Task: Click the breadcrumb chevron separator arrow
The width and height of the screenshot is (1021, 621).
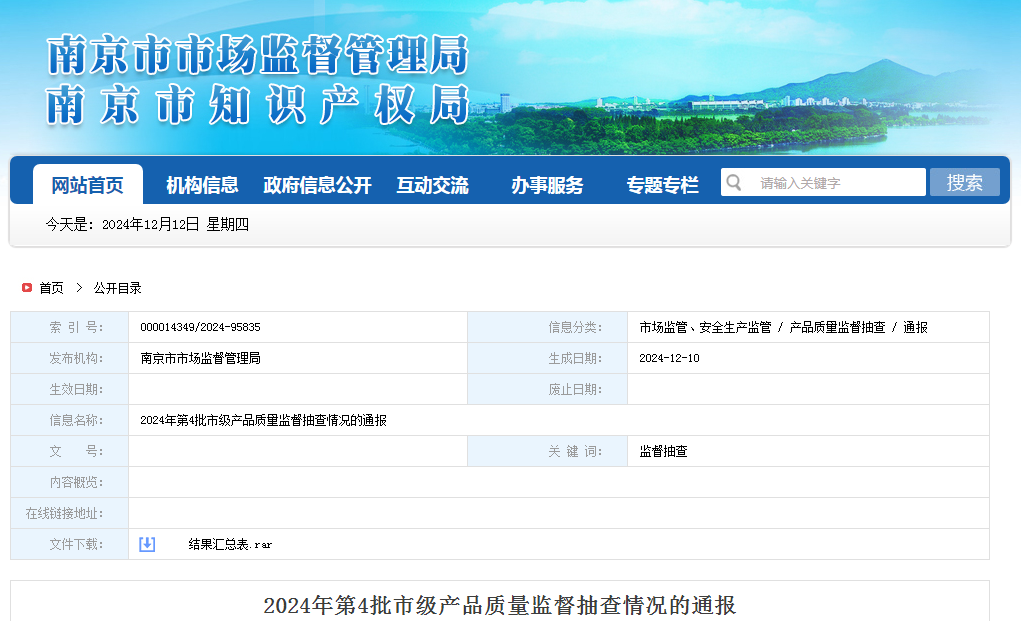Action: coord(79,288)
